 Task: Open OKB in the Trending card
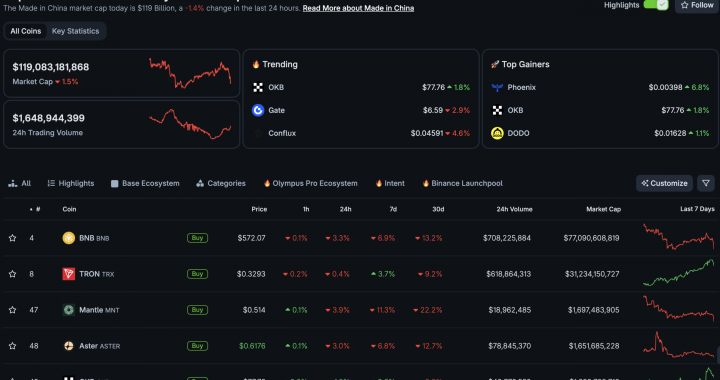(x=276, y=87)
